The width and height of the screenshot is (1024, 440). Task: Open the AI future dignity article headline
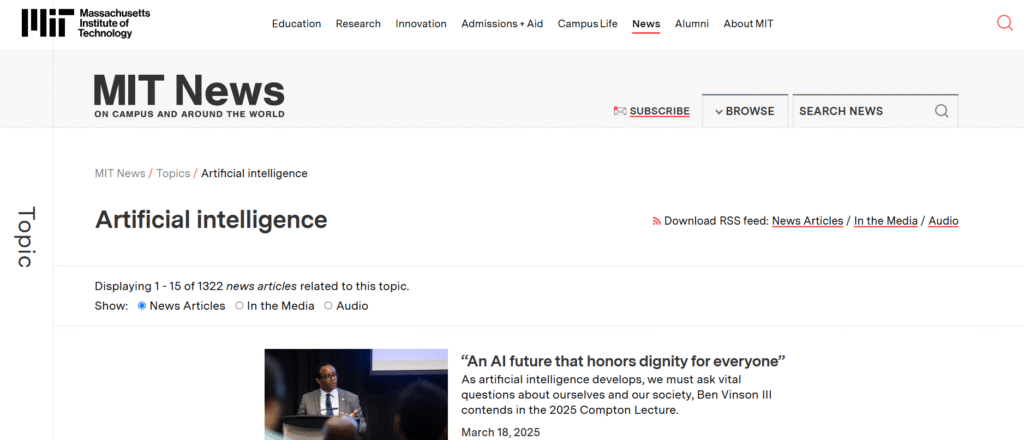pos(623,361)
